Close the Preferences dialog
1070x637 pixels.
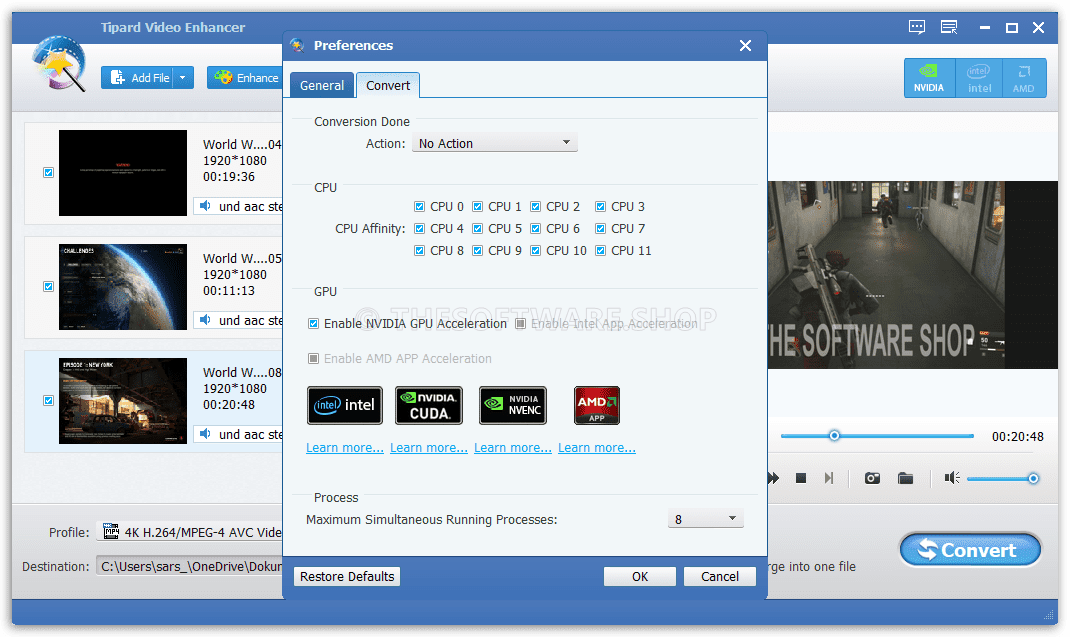point(745,46)
